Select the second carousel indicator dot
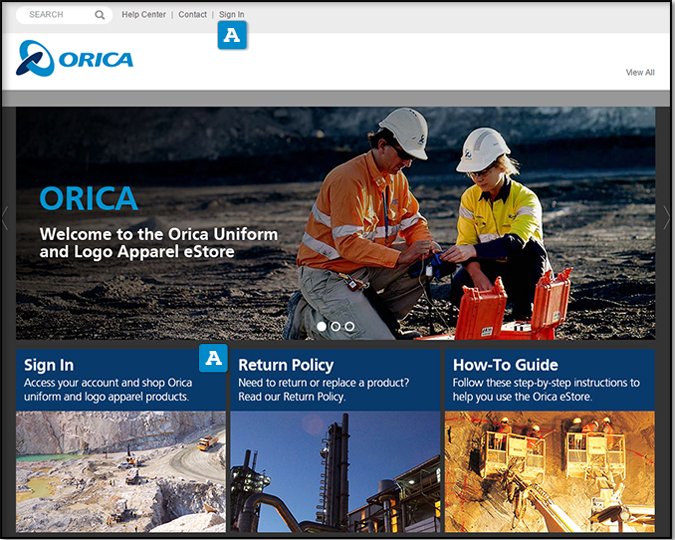675x540 pixels. tap(336, 326)
